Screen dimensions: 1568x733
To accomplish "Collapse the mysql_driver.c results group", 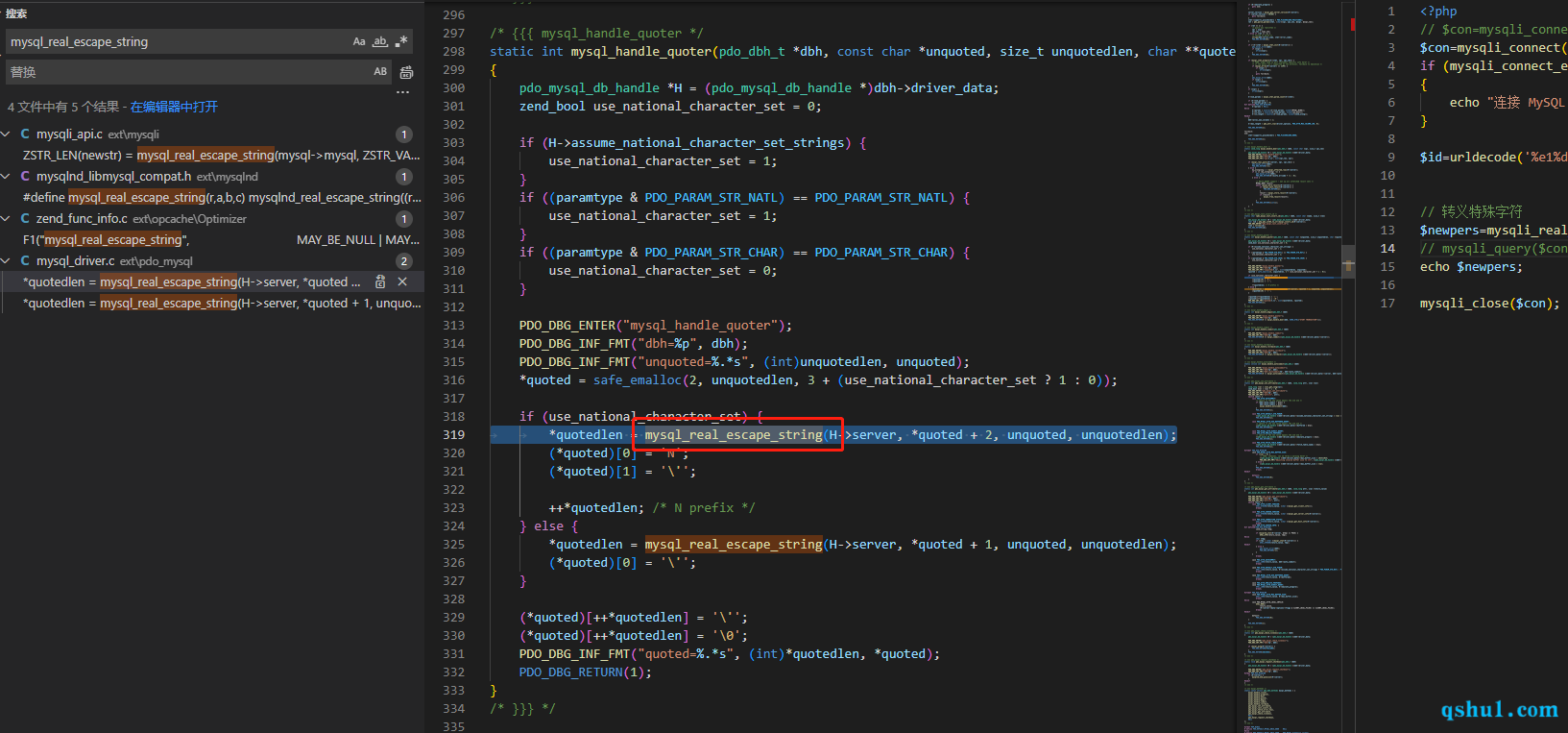I will [x=8, y=261].
